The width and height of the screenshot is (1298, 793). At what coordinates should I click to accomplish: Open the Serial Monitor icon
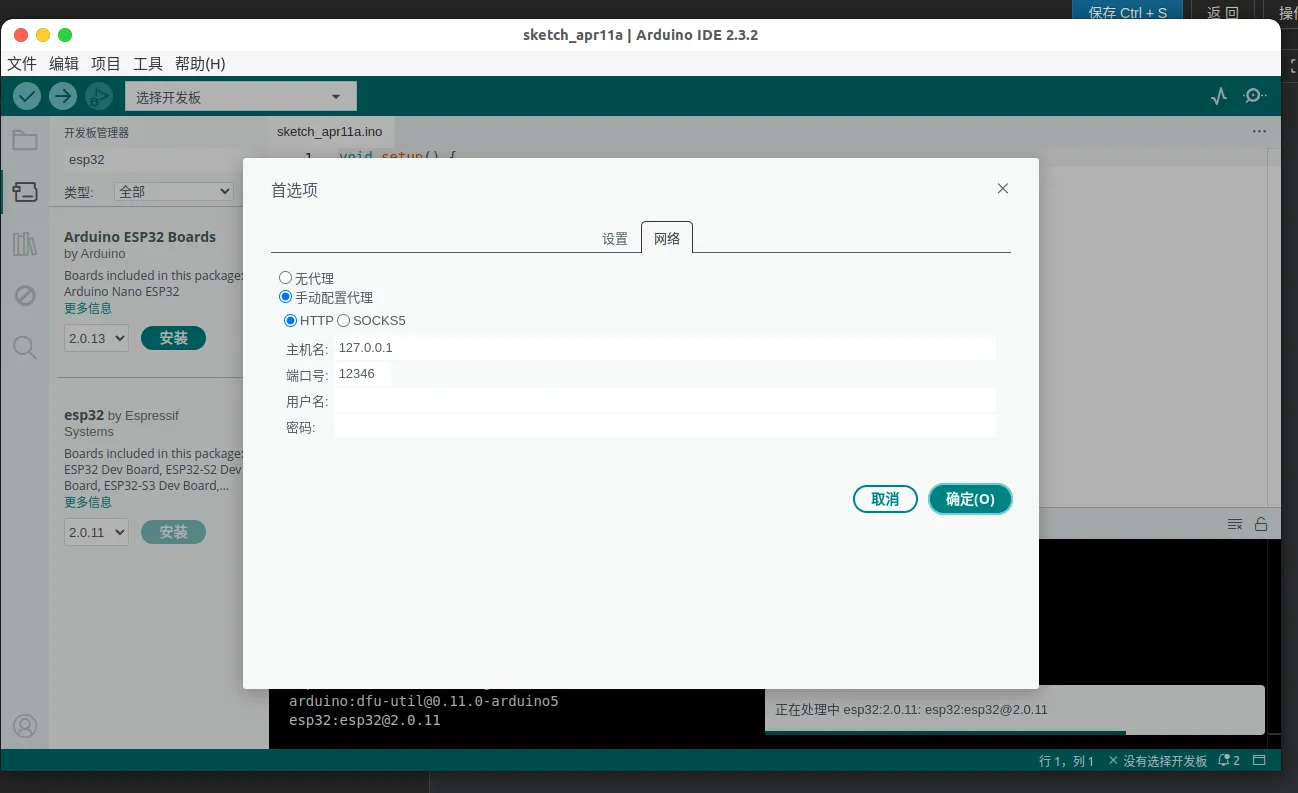1254,96
